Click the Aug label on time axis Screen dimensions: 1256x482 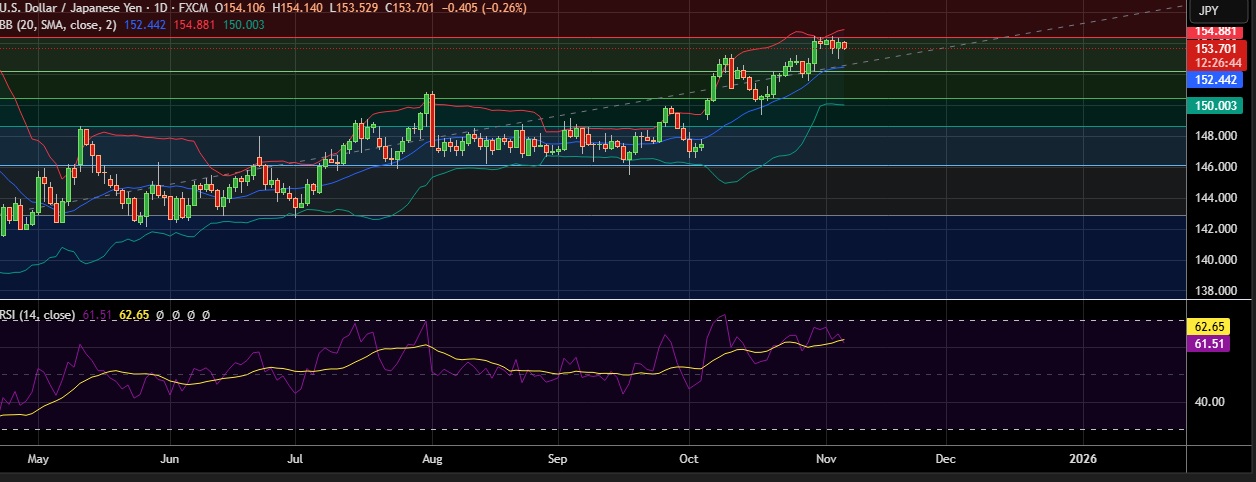pos(432,459)
